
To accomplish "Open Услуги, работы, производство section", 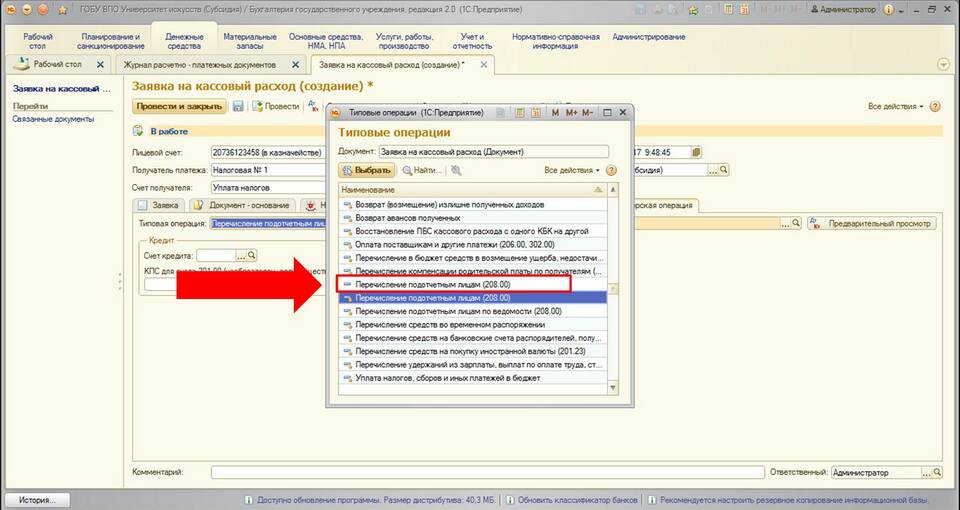I will (404, 42).
